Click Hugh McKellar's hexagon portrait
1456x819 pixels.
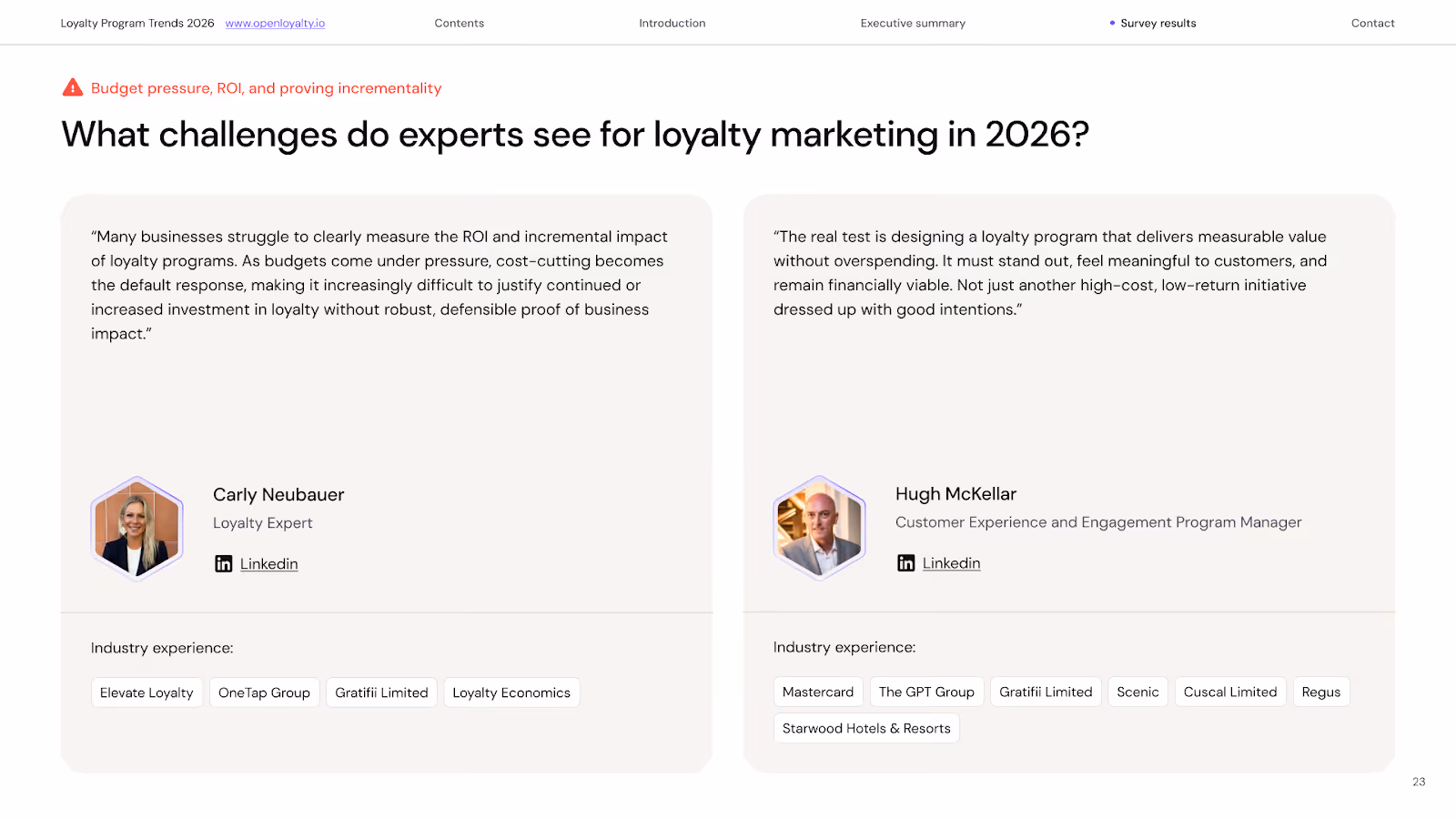pyautogui.click(x=820, y=528)
